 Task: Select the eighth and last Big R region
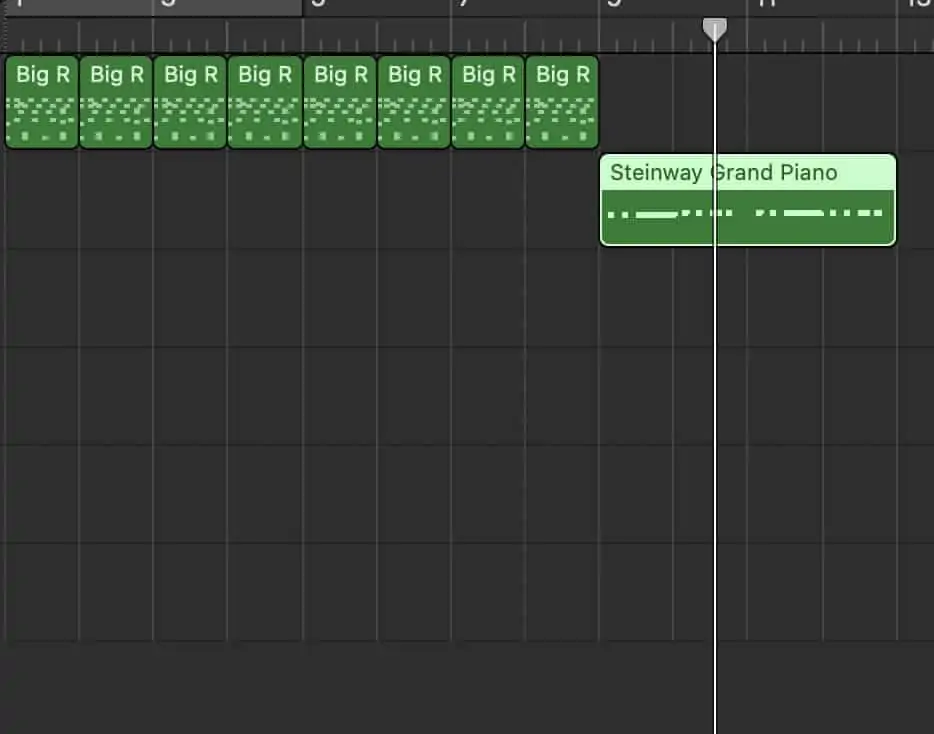pos(562,102)
